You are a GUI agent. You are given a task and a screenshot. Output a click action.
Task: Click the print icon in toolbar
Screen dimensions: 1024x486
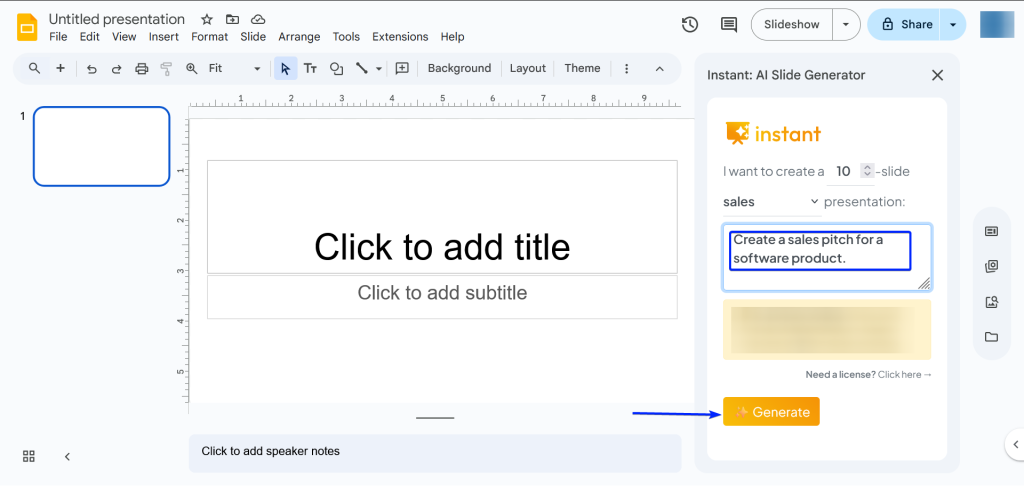point(141,69)
